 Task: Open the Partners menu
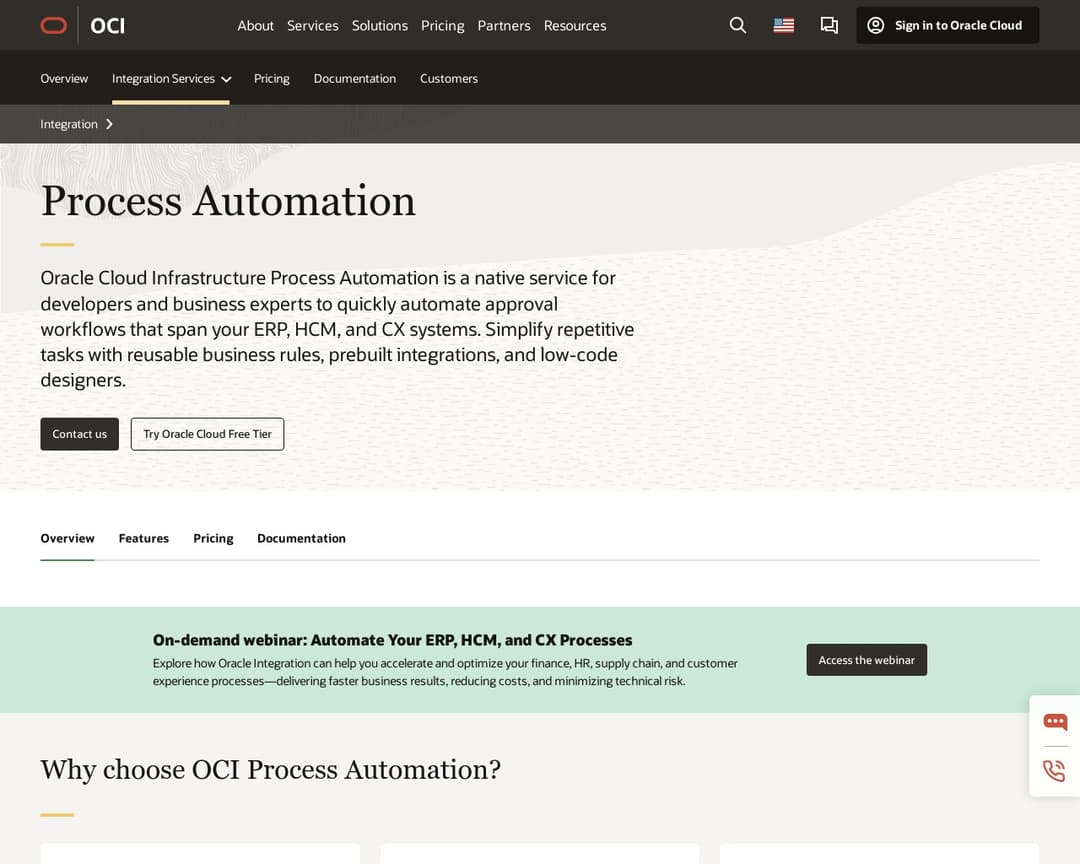click(504, 25)
